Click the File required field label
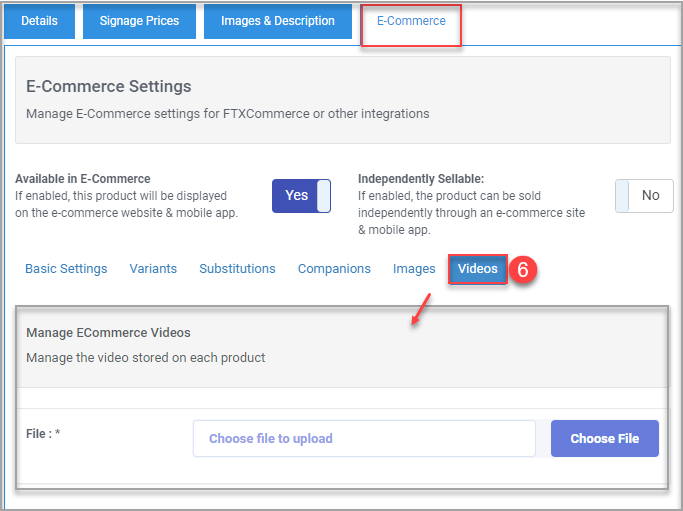Viewport: 683px width, 511px height. point(43,433)
